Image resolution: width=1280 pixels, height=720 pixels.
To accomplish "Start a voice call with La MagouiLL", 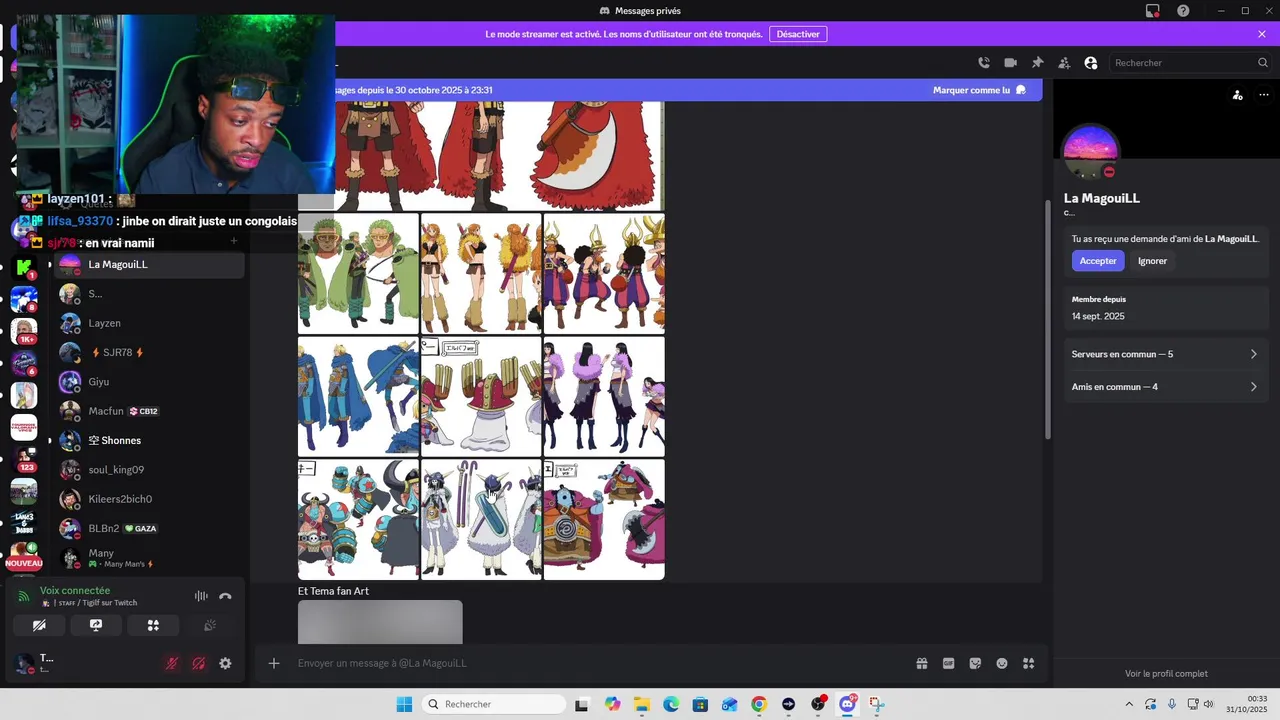I will tap(984, 62).
